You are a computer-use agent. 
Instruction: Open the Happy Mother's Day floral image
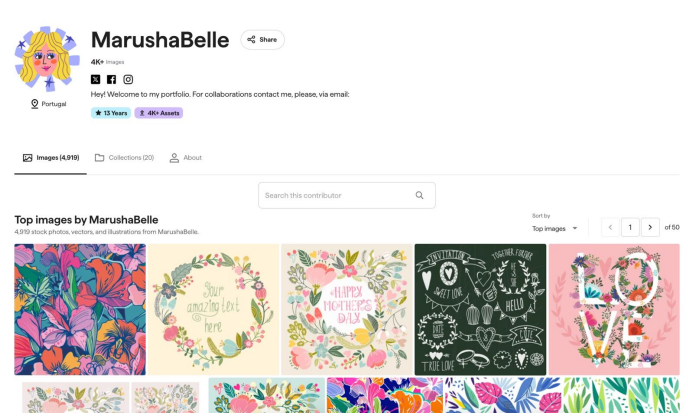click(x=347, y=309)
